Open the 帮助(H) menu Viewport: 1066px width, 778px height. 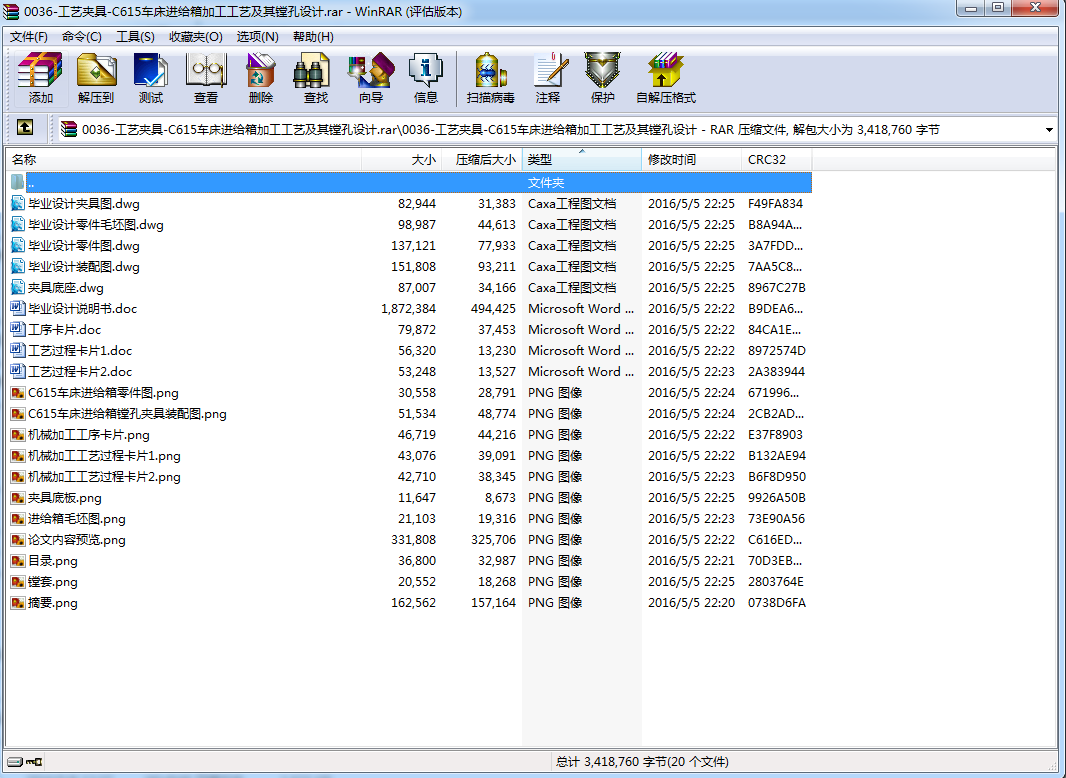313,37
